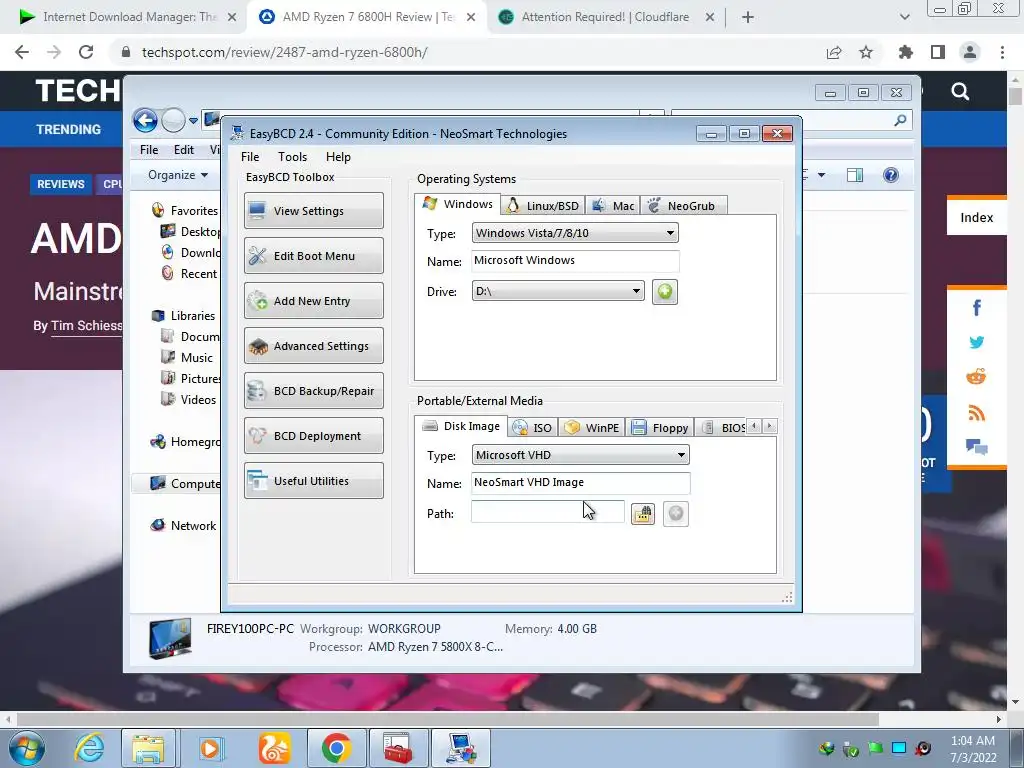Open the Chrome three-dot menu
Image resolution: width=1024 pixels, height=768 pixels.
click(x=1002, y=52)
